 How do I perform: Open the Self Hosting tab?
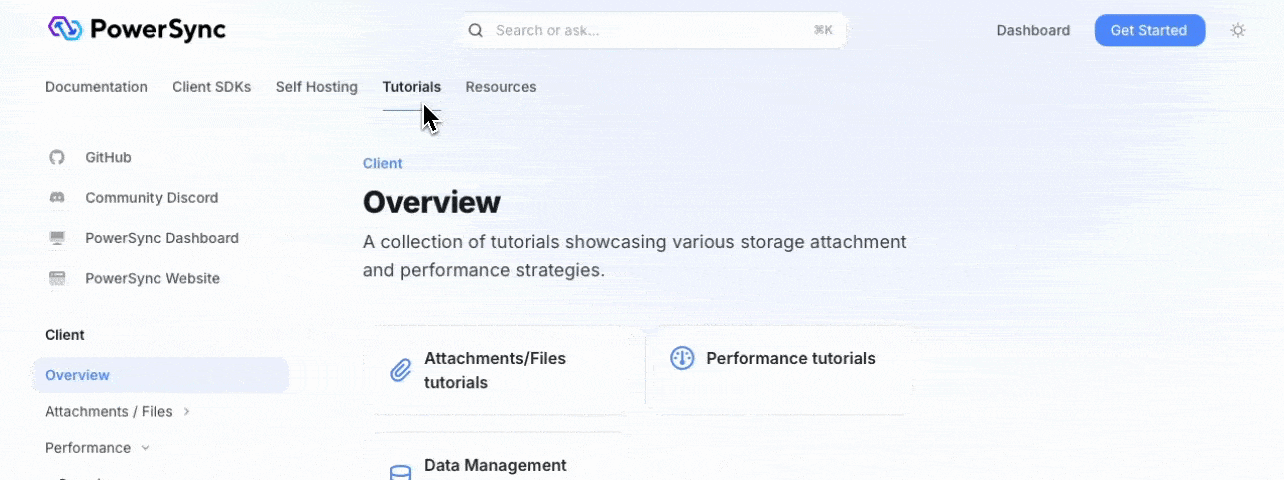[317, 87]
